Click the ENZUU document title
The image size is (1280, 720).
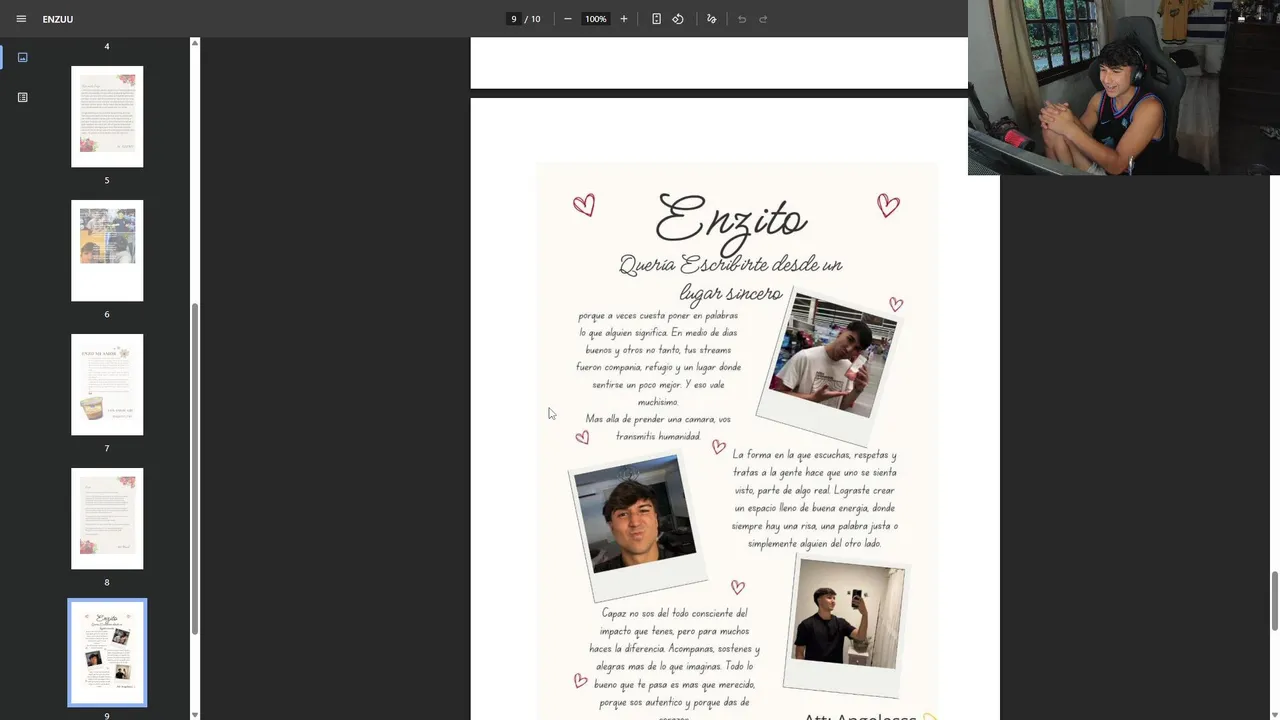click(x=58, y=19)
